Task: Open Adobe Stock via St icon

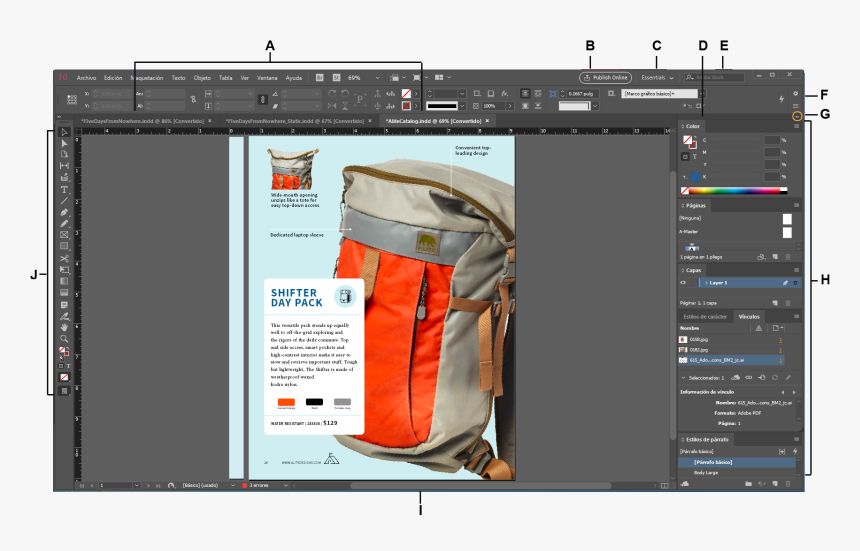Action: pos(337,78)
